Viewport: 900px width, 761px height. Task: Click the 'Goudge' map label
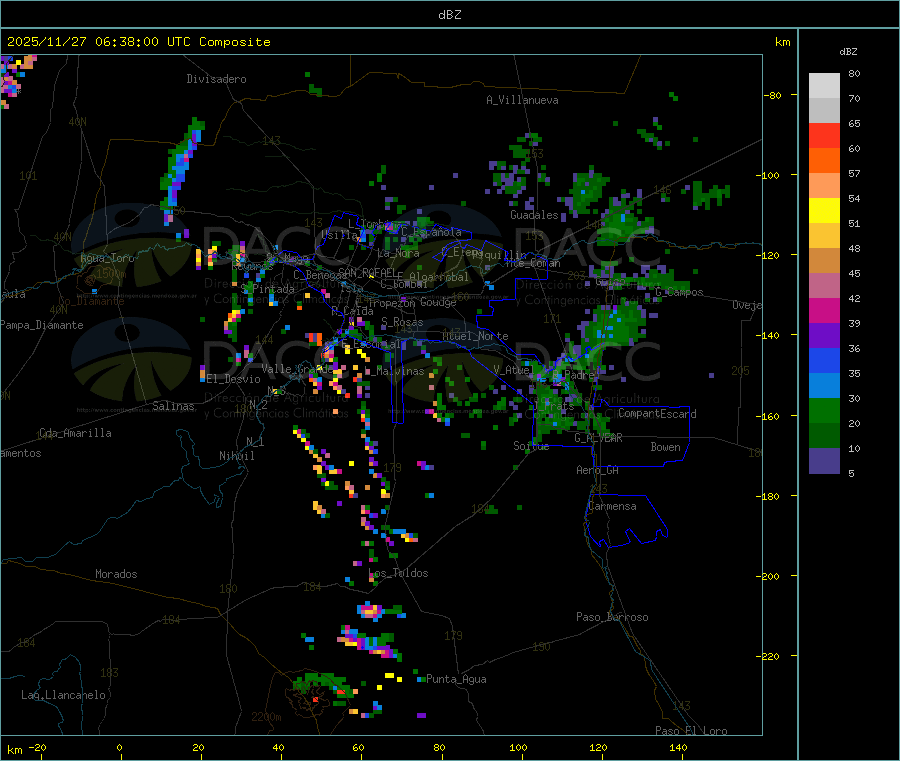click(439, 302)
